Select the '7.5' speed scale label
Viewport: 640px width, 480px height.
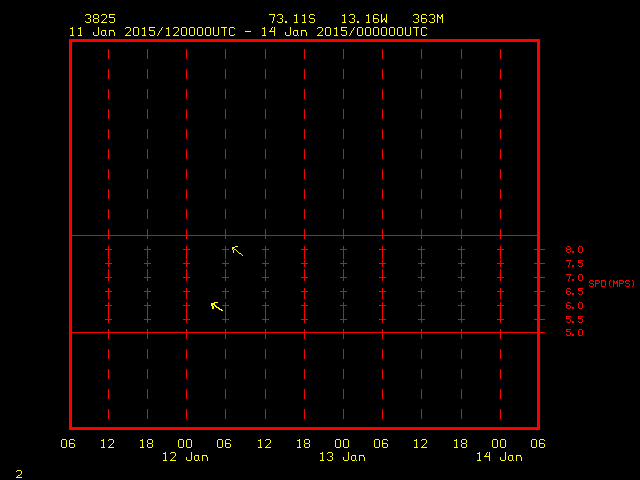(x=574, y=264)
